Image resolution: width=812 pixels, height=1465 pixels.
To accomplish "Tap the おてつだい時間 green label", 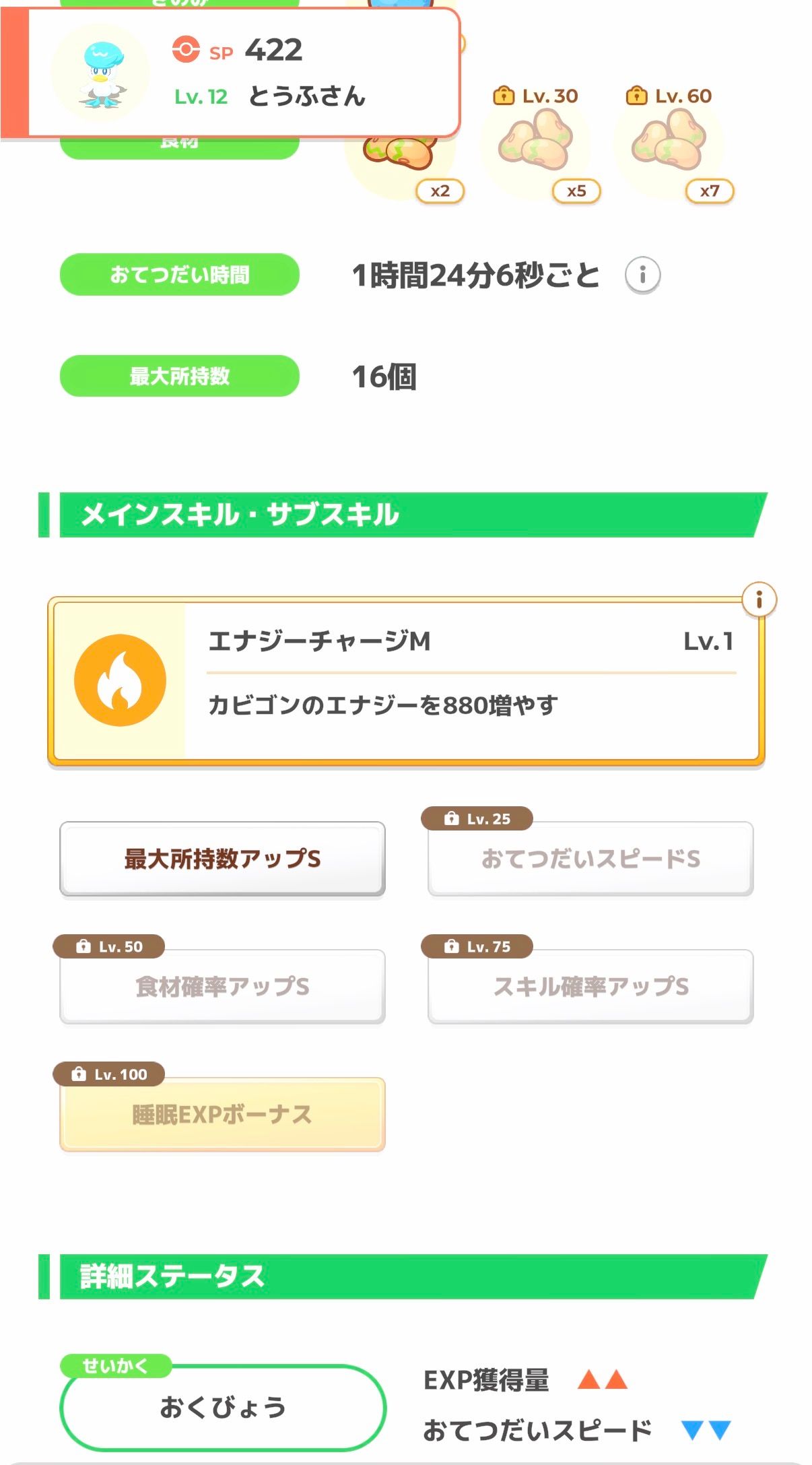I will click(x=179, y=275).
